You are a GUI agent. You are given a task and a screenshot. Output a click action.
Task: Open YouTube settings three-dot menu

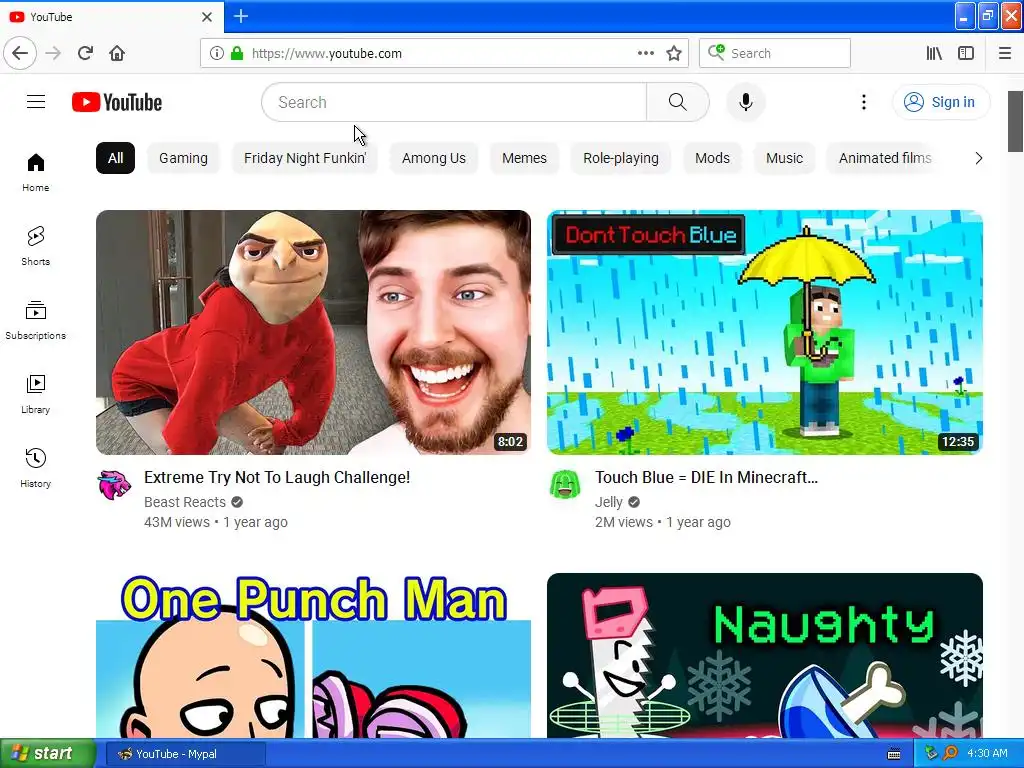tap(863, 102)
